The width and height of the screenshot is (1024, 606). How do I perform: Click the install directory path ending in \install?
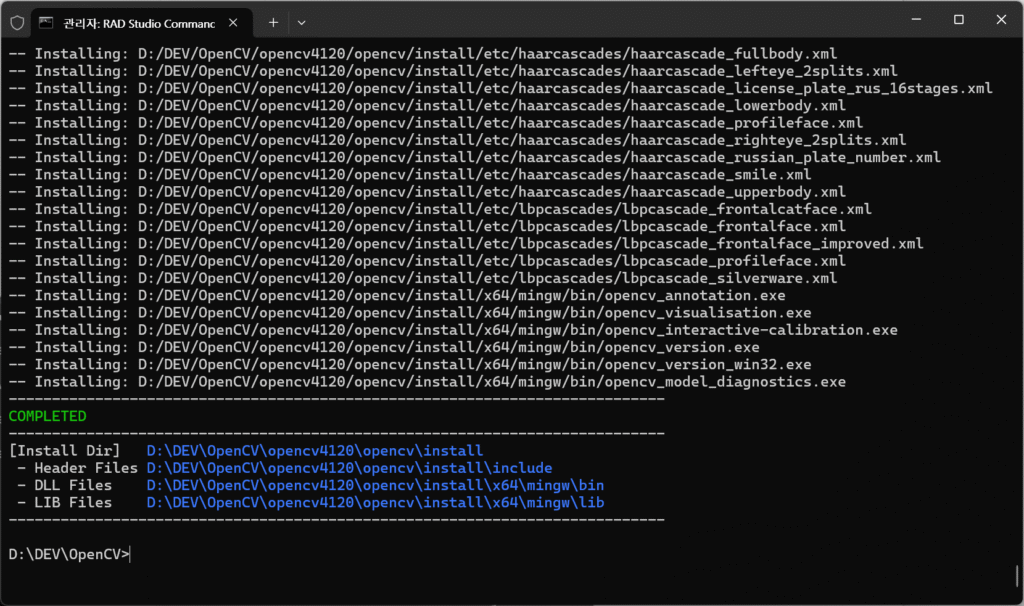(315, 451)
